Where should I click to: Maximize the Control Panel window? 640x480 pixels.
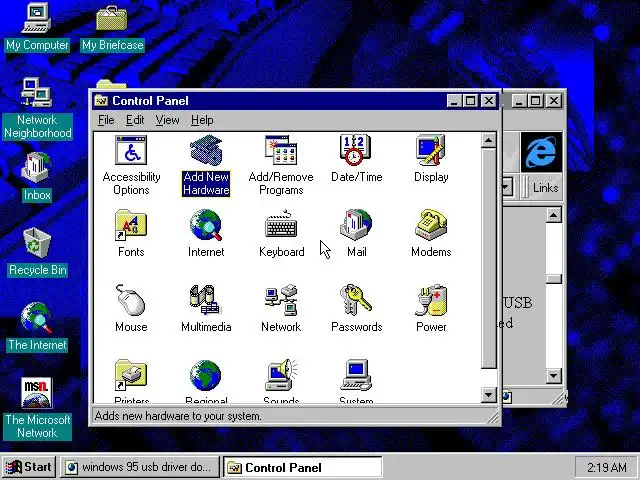[470, 101]
